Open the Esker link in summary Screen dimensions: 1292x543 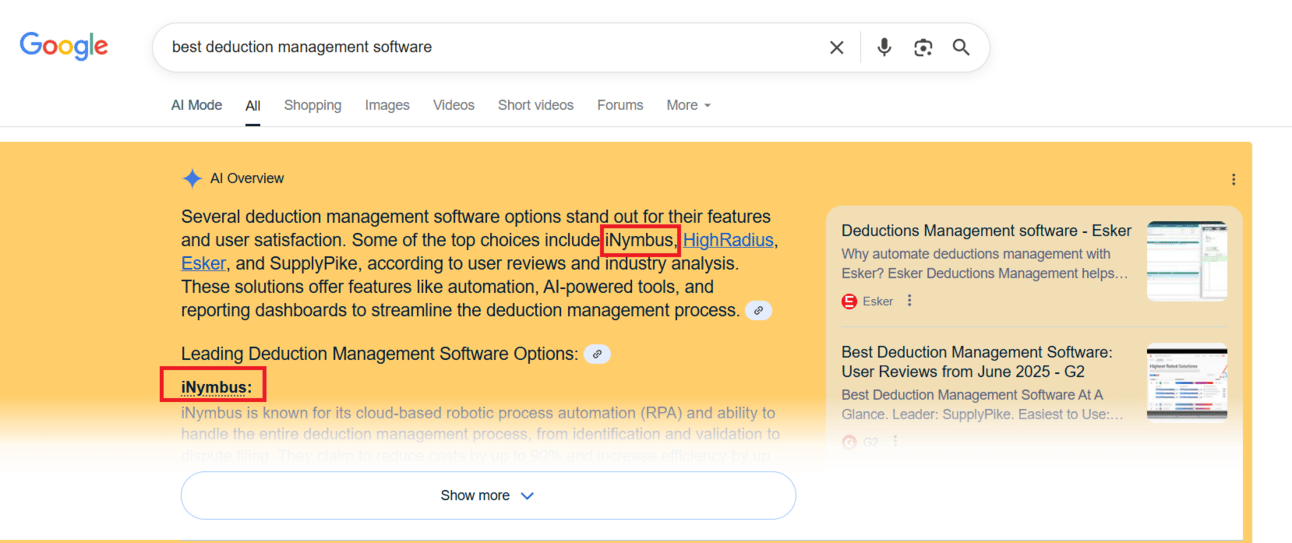pyautogui.click(x=203, y=264)
